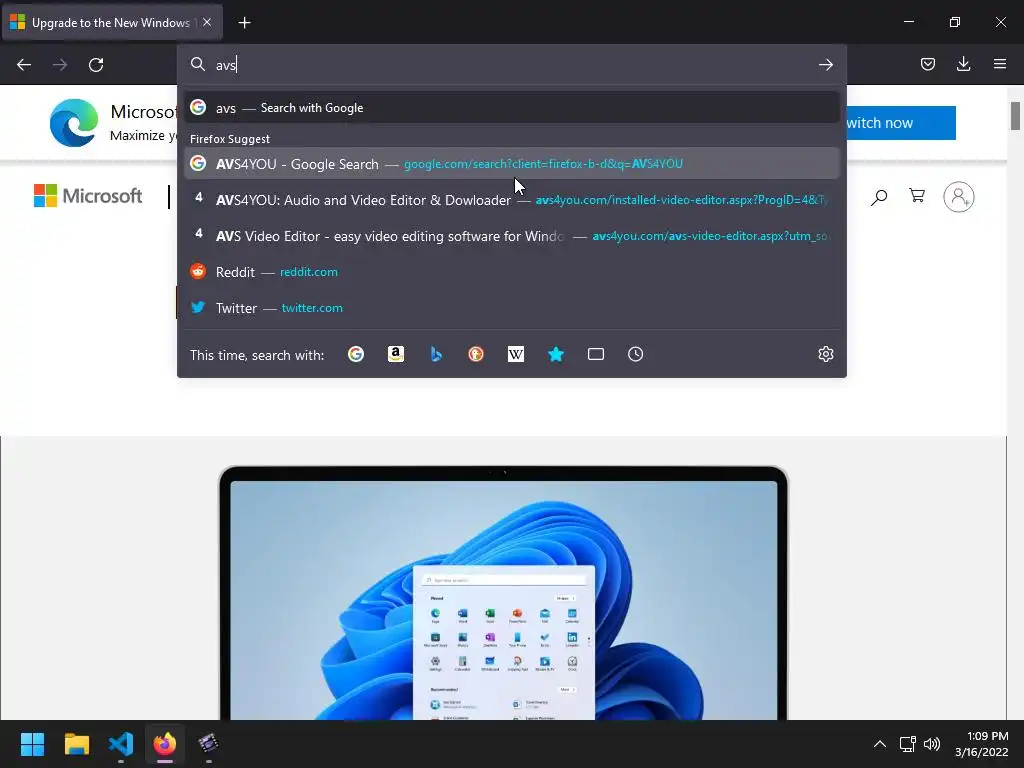1024x768 pixels.
Task: Open the video editor taskbar icon
Action: point(208,744)
